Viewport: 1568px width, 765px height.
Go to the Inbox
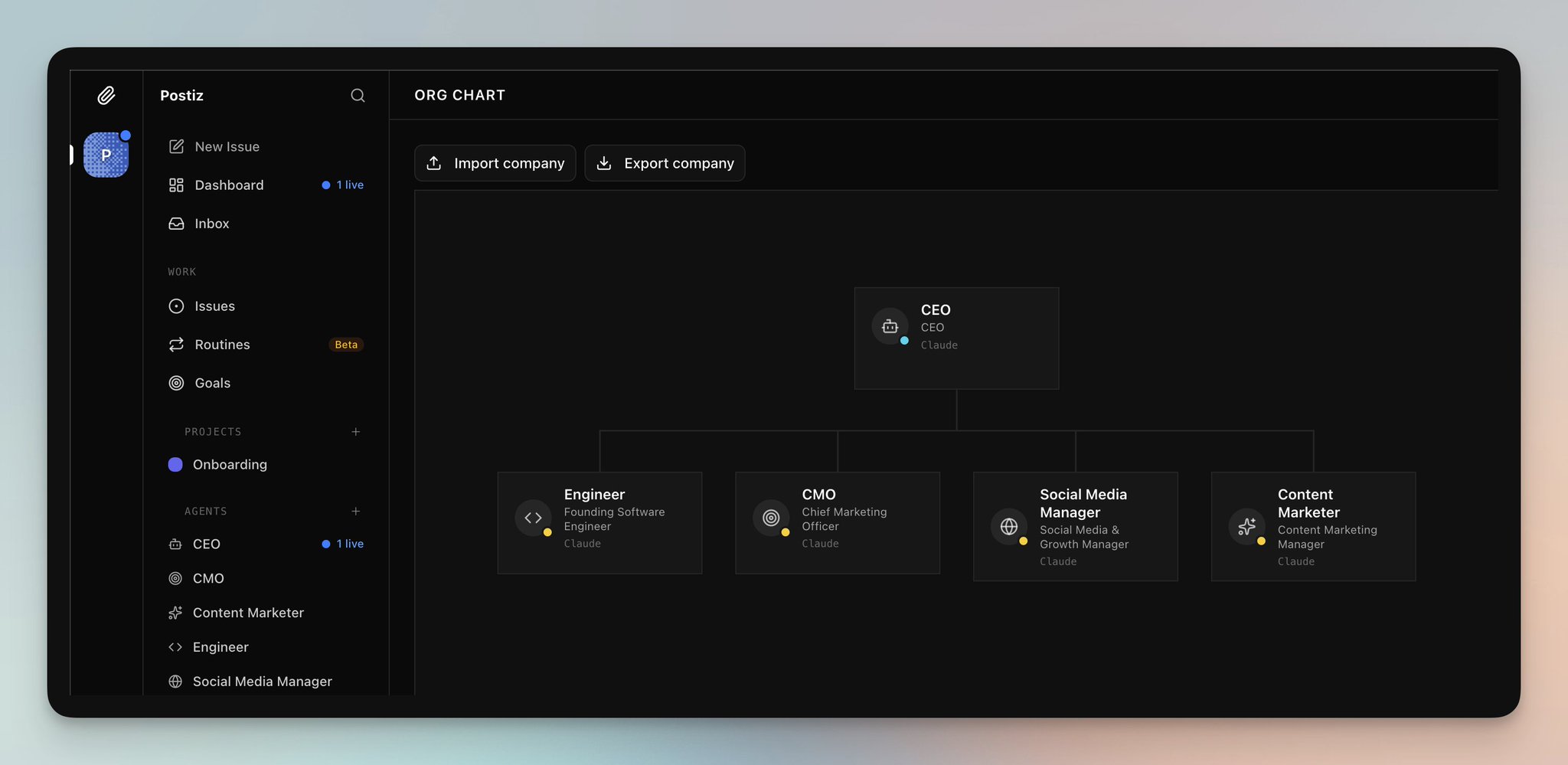point(211,224)
